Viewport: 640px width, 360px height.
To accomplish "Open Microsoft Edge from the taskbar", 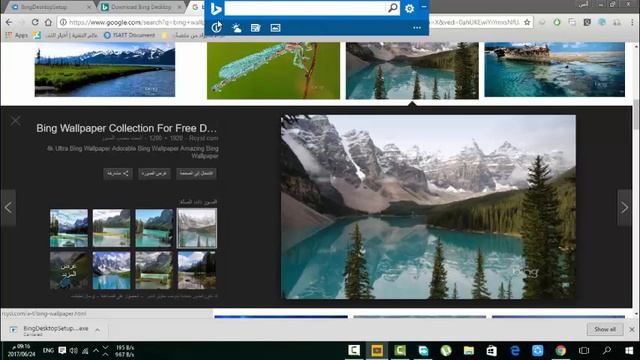I will [x=515, y=351].
